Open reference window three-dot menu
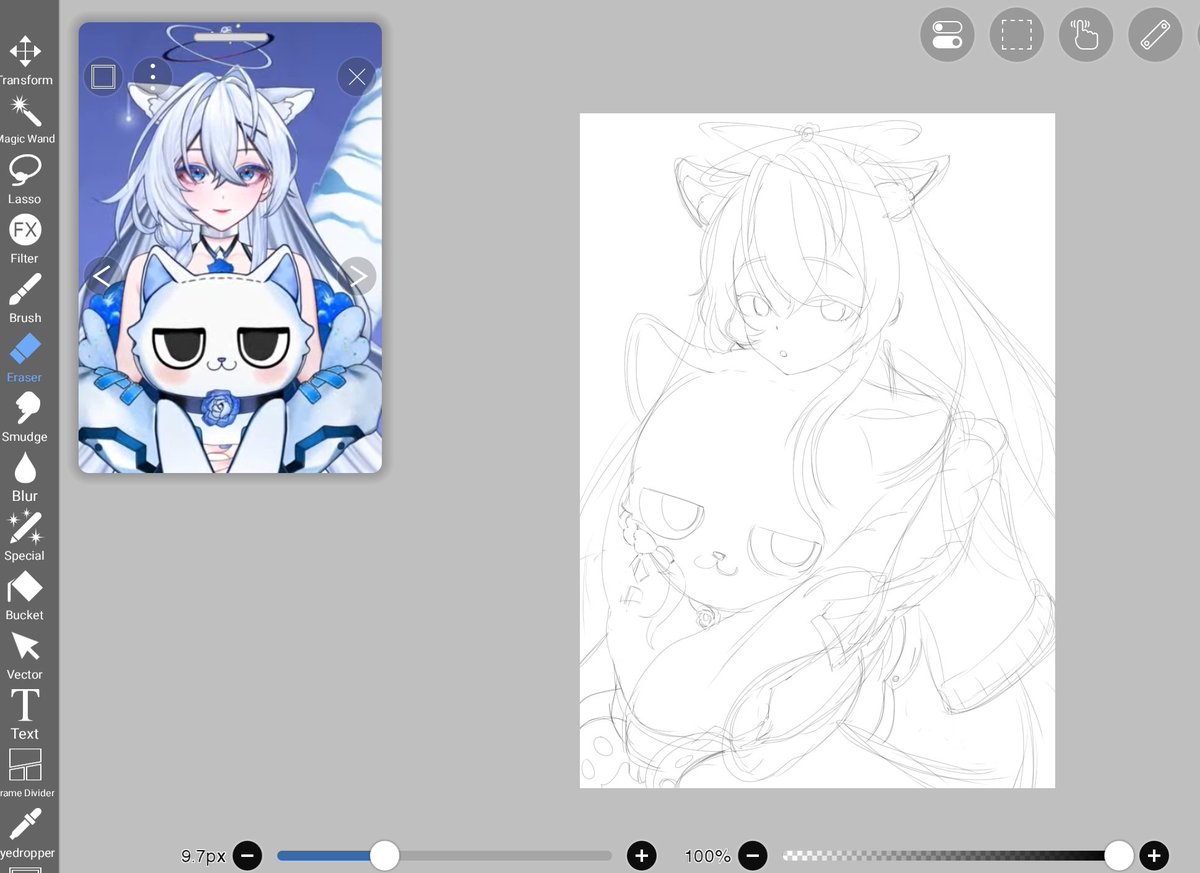This screenshot has width=1200, height=873. click(152, 77)
